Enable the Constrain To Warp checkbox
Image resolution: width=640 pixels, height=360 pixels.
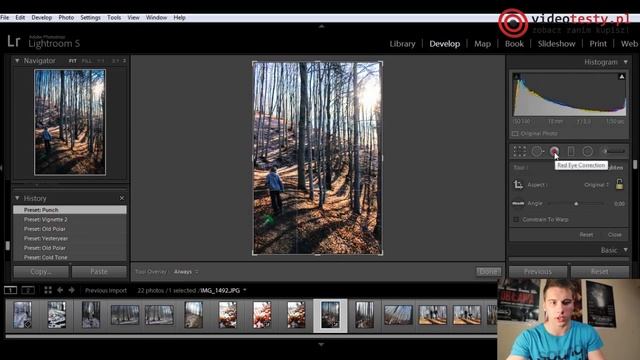coord(516,220)
